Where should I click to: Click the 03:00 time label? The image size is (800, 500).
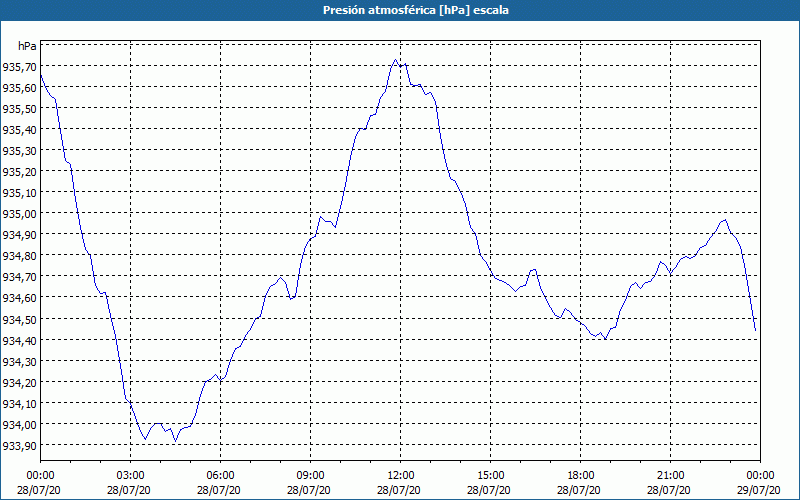point(130,476)
